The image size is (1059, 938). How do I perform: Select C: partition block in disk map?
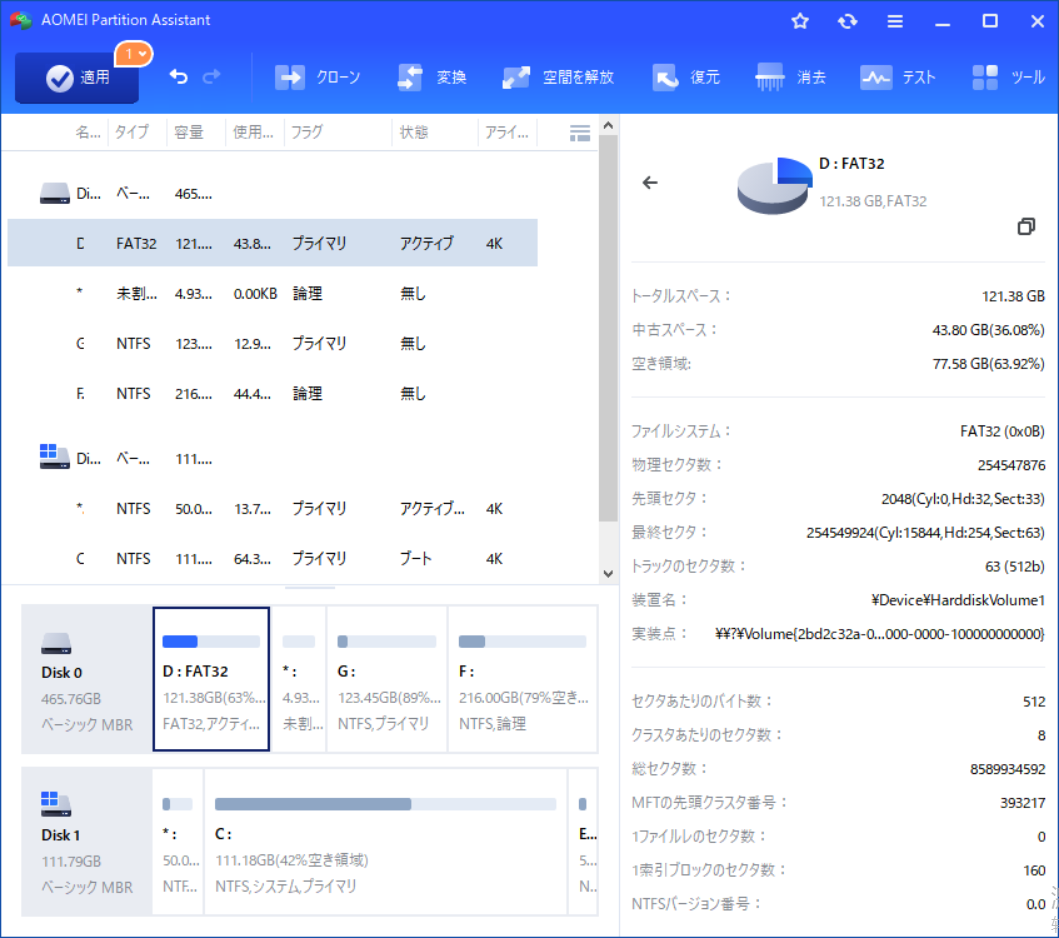(386, 842)
